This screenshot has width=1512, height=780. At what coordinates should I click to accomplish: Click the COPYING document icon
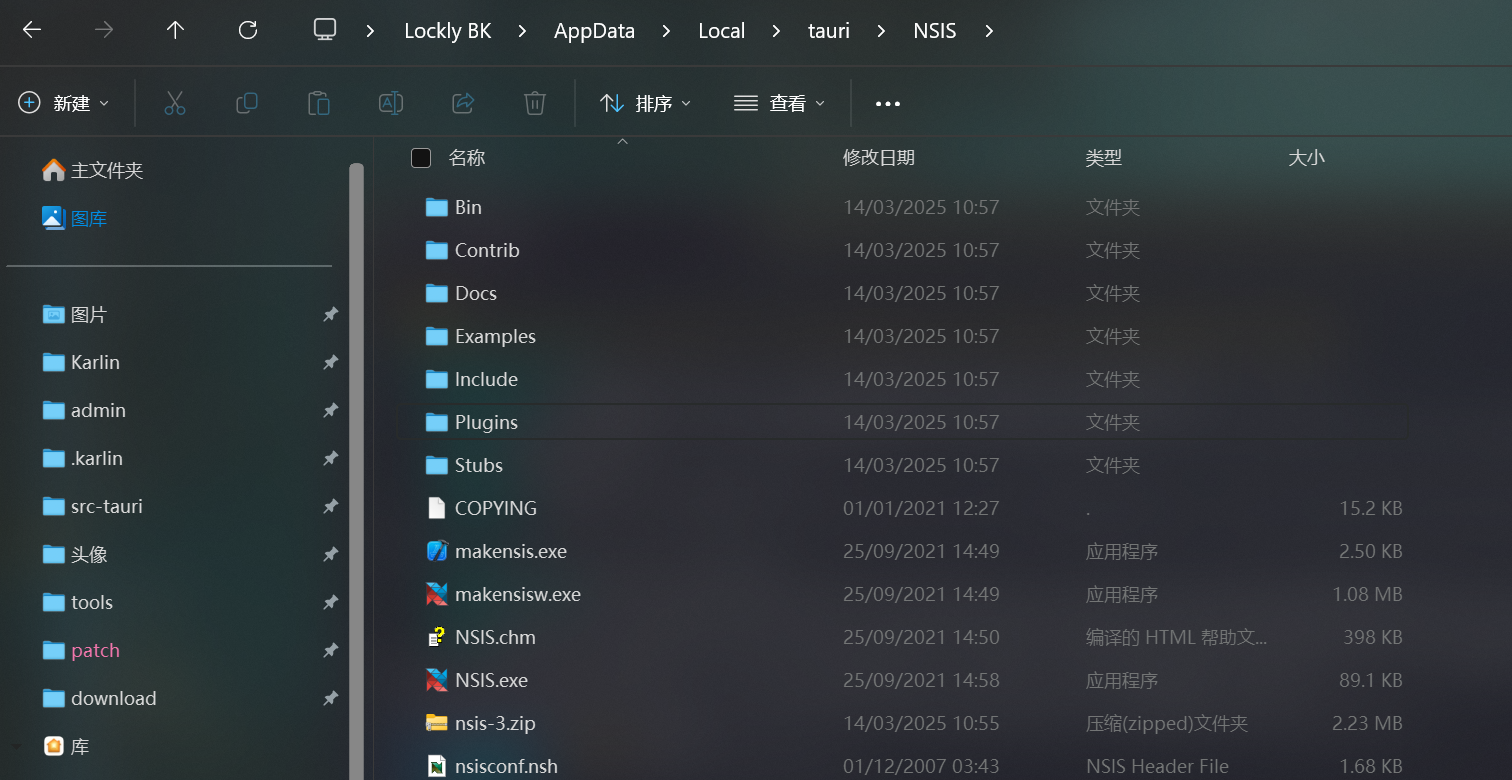coord(437,508)
